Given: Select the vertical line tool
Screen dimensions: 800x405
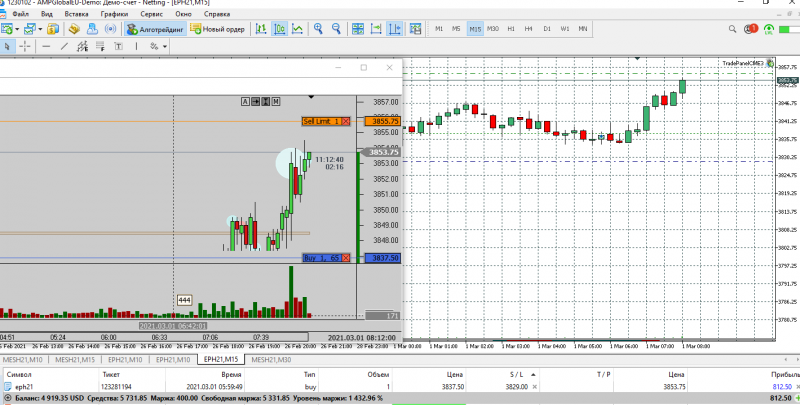Looking at the screenshot, I should 136,46.
